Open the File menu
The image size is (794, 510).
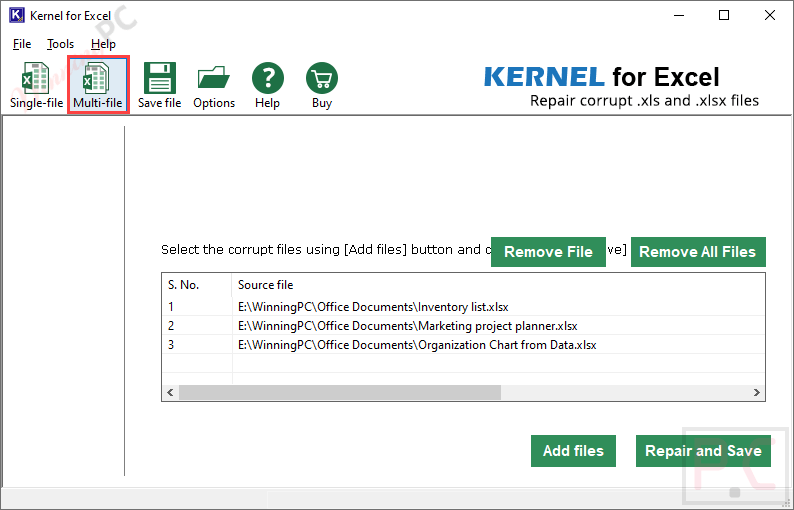coord(22,44)
